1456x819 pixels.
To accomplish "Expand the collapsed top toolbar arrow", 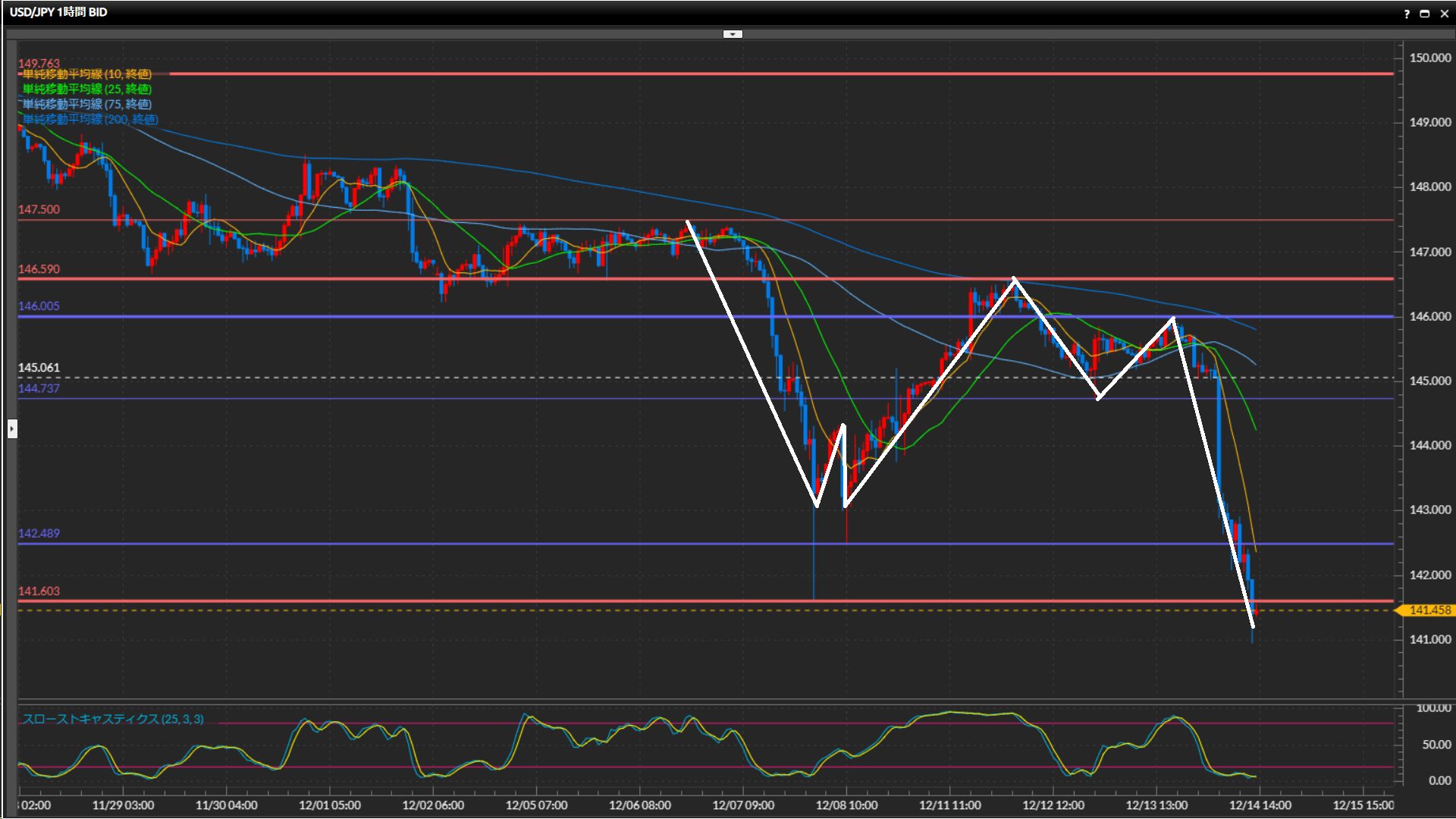I will tap(733, 34).
